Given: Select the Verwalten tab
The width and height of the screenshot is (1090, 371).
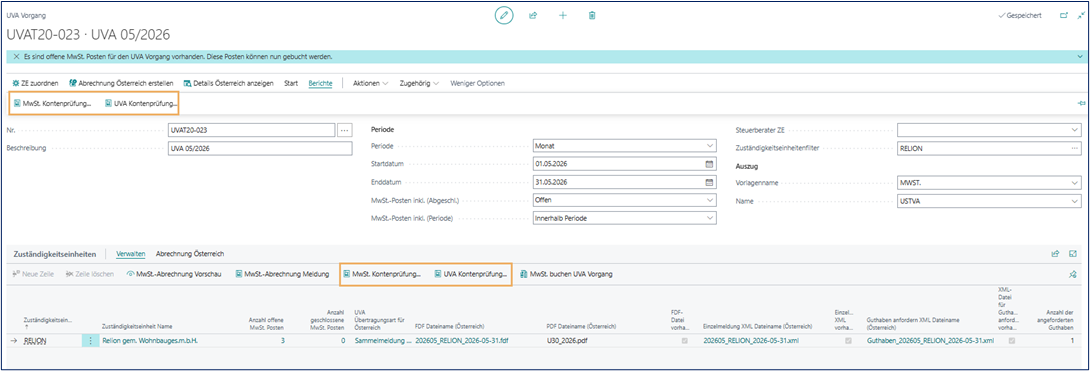Looking at the screenshot, I should [131, 254].
